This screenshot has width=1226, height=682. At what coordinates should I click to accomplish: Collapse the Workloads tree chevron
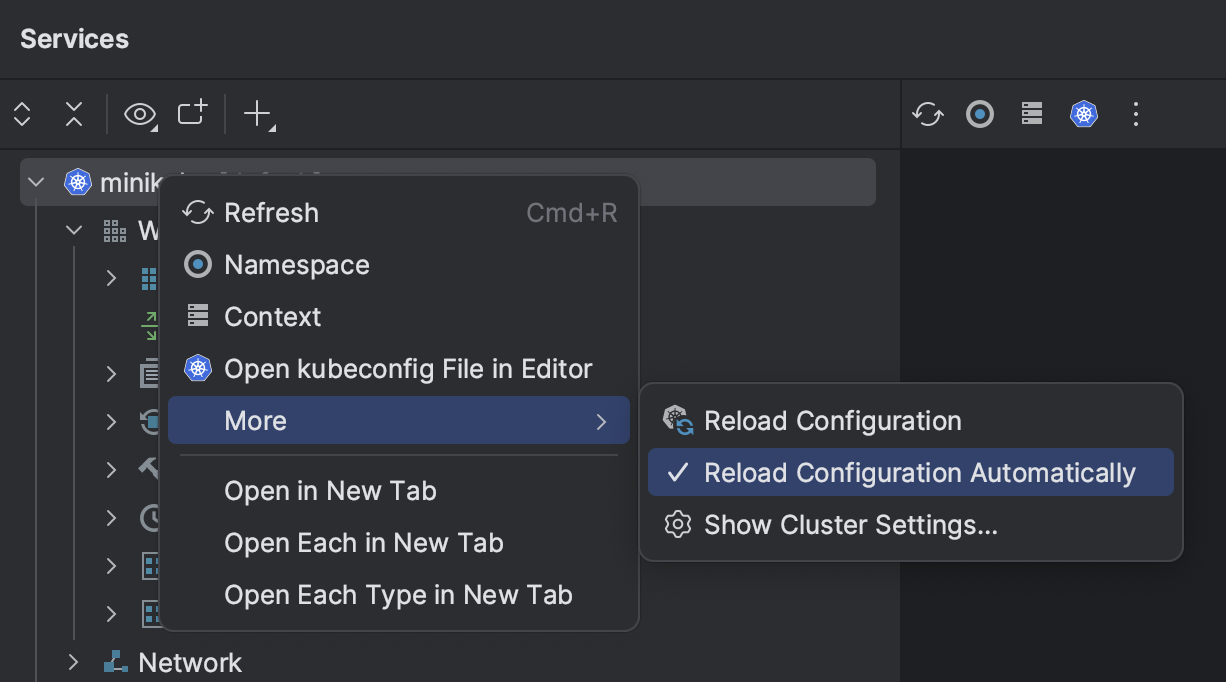[x=73, y=229]
